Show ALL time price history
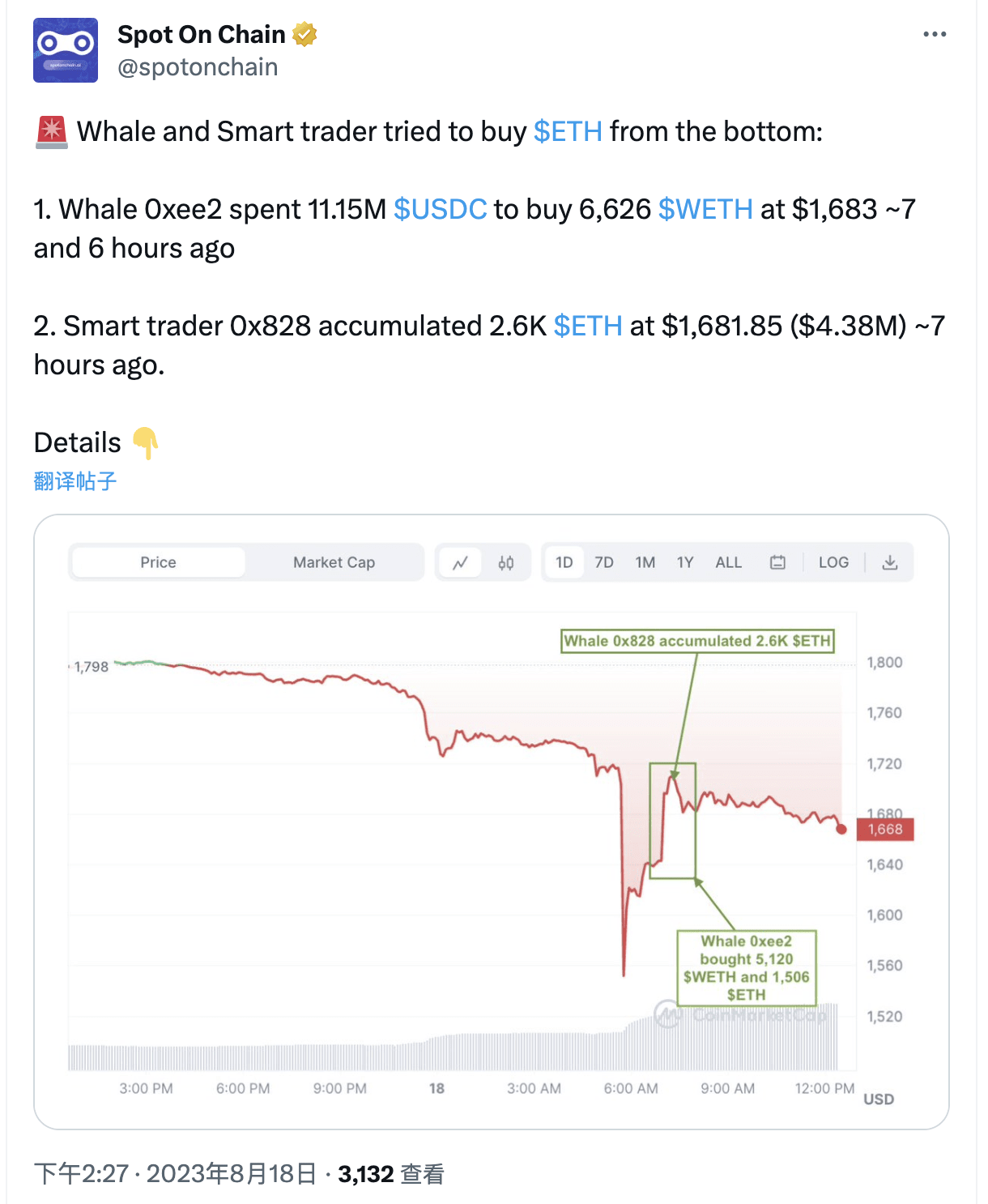Screen dimensions: 988x1204 click(729, 562)
